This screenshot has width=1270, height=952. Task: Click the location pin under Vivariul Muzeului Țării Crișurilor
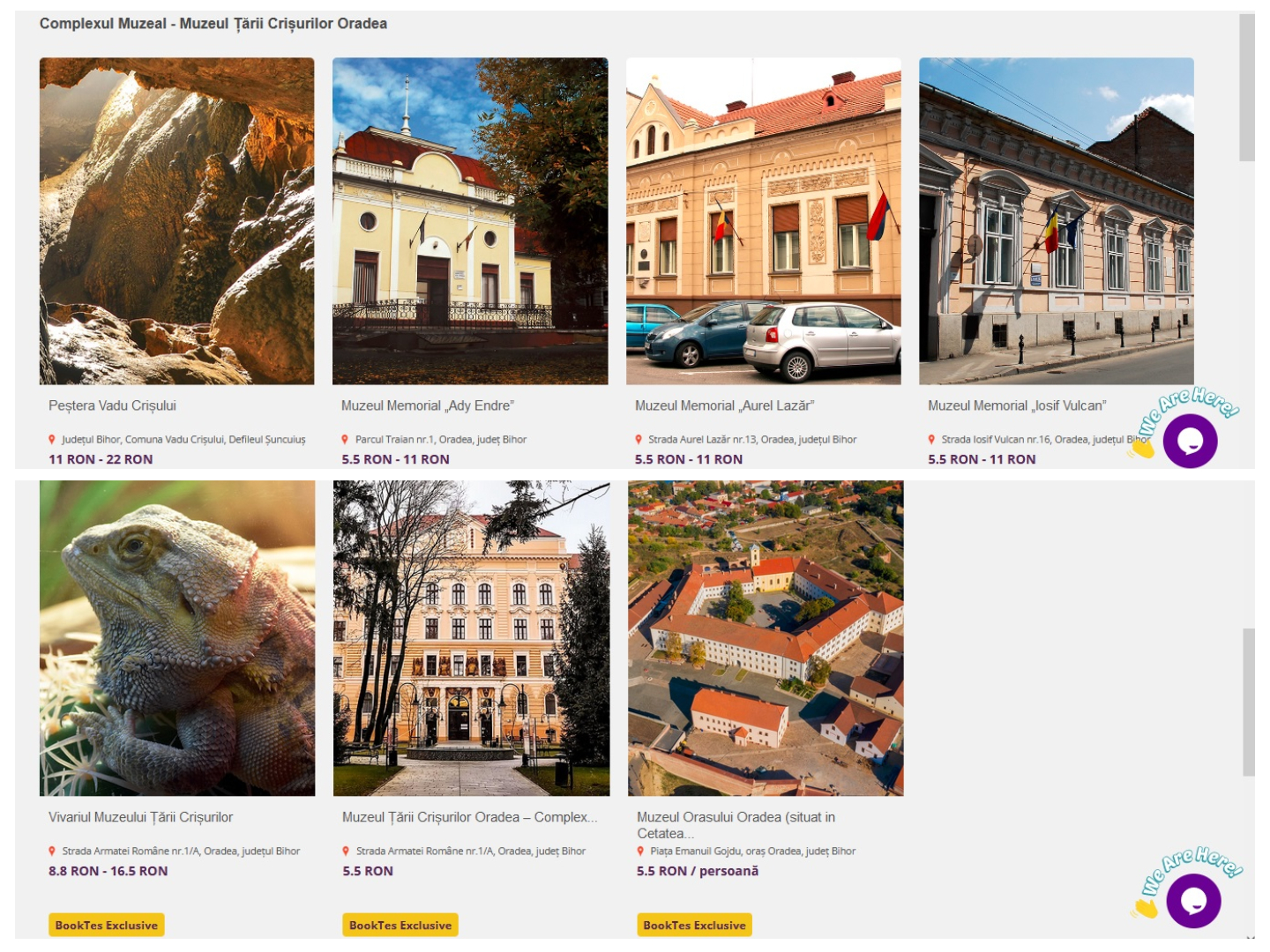point(52,851)
